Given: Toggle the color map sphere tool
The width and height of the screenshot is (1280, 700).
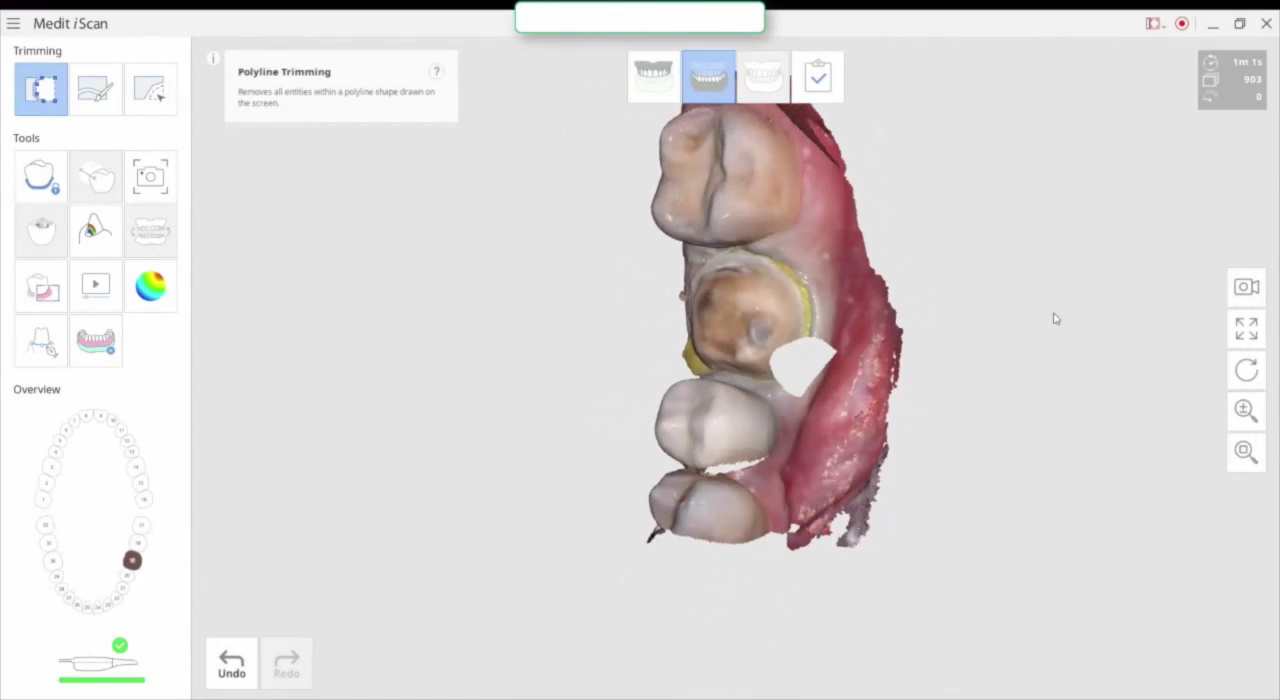Looking at the screenshot, I should 150,286.
